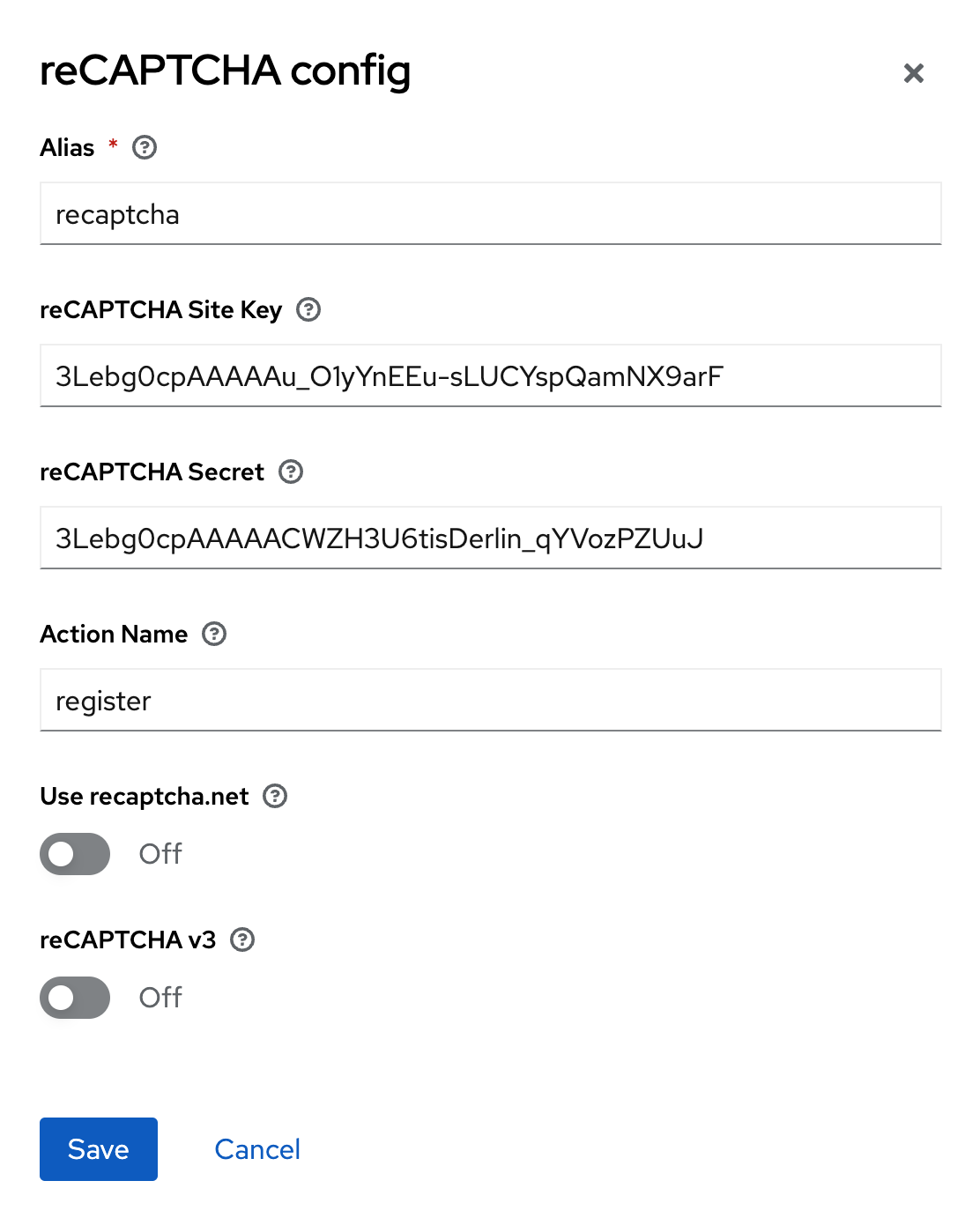Cancel the reCAPTCHA config changes
The height and width of the screenshot is (1218, 980).
(256, 1149)
